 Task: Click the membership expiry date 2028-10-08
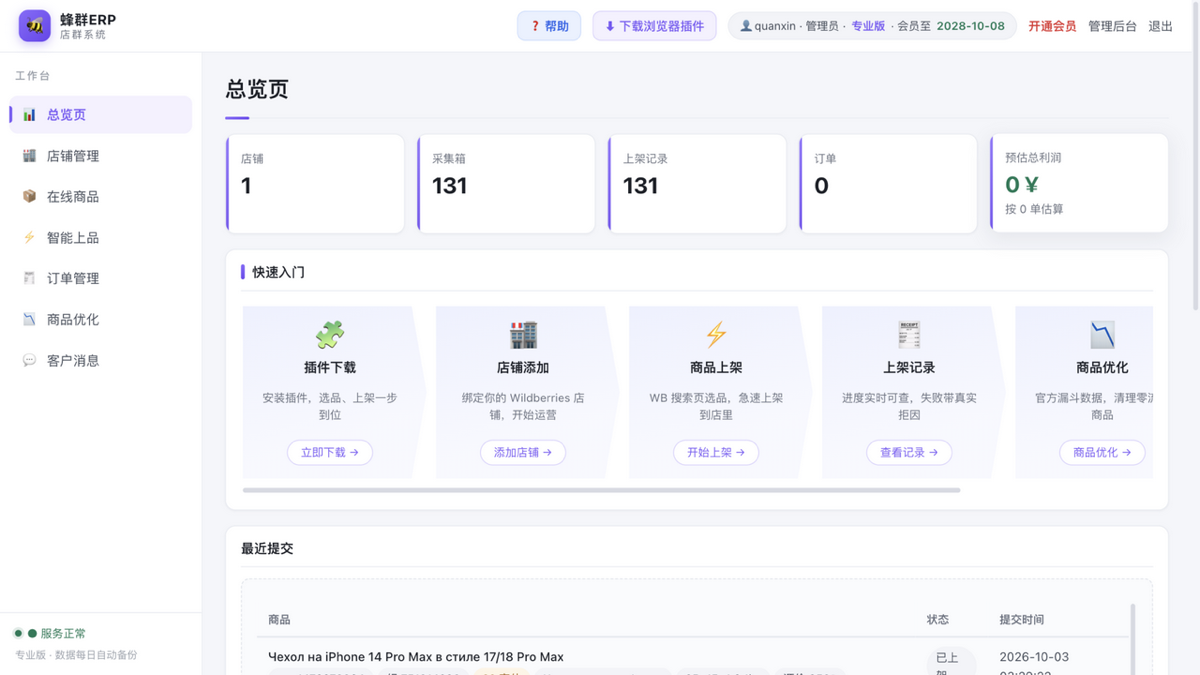pos(970,26)
